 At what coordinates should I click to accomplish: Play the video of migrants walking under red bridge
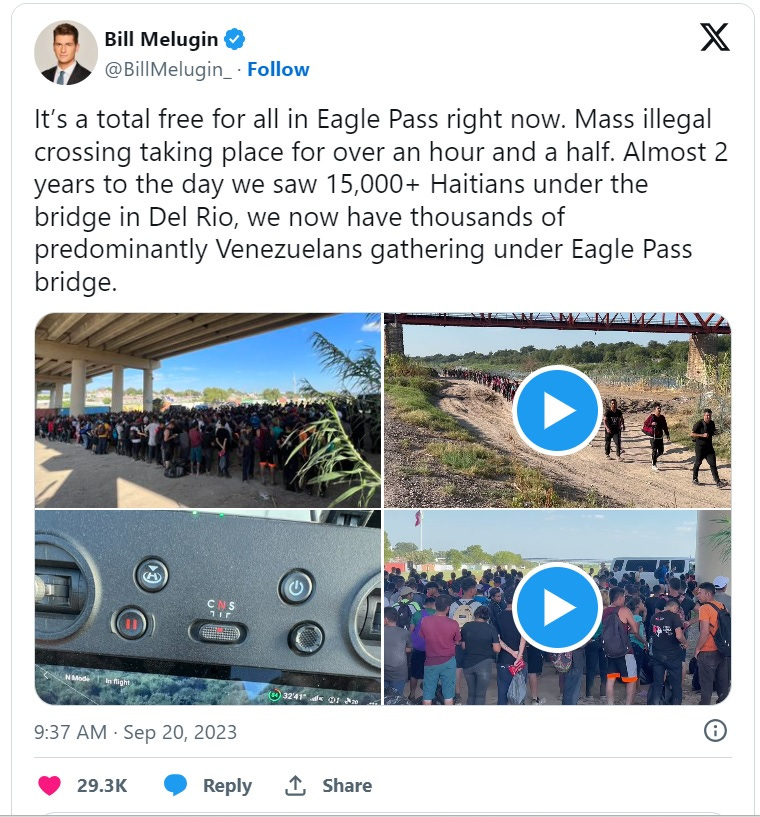pyautogui.click(x=557, y=411)
